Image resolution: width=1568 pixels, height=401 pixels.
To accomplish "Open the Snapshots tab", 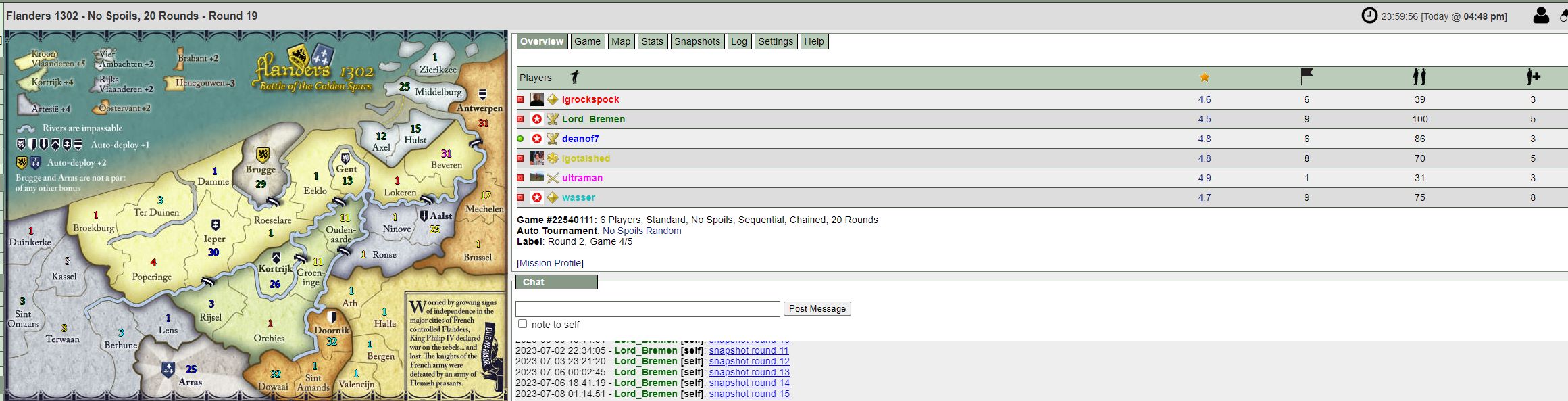I will click(x=697, y=41).
